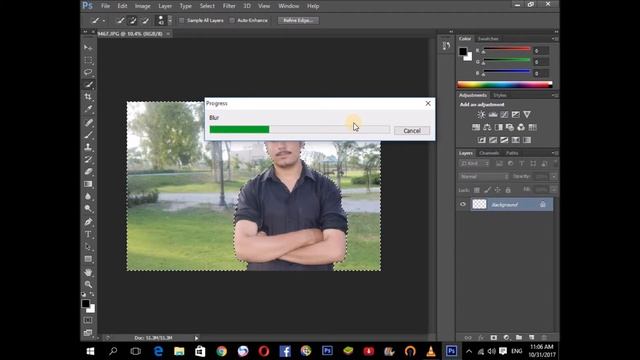The image size is (640, 360).
Task: Open the Image menu
Action: click(x=142, y=6)
